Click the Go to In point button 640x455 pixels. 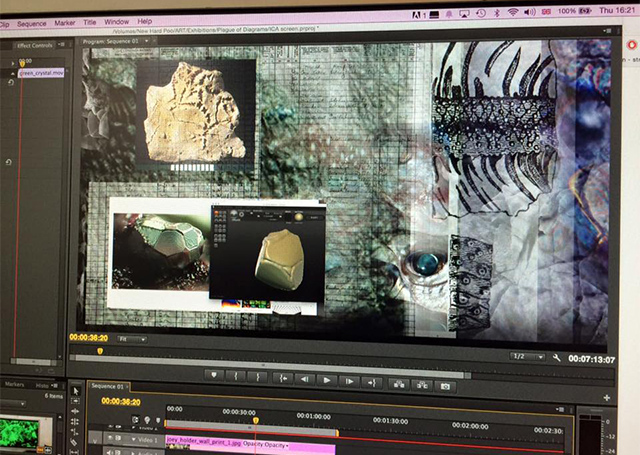(284, 380)
